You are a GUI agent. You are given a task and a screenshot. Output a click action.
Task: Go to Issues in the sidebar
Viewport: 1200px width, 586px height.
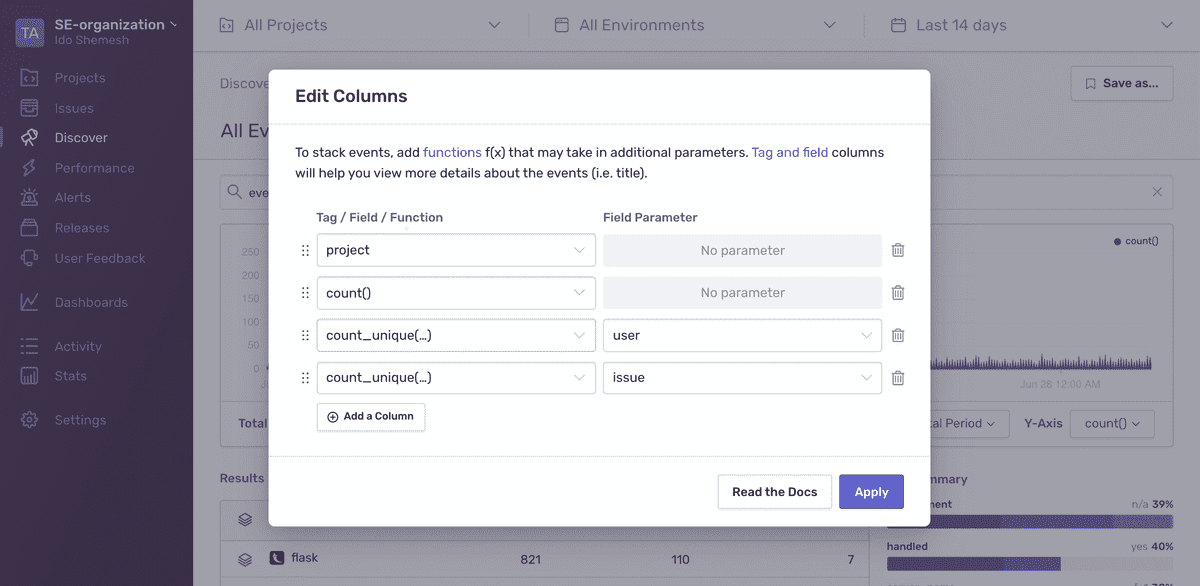[x=73, y=108]
